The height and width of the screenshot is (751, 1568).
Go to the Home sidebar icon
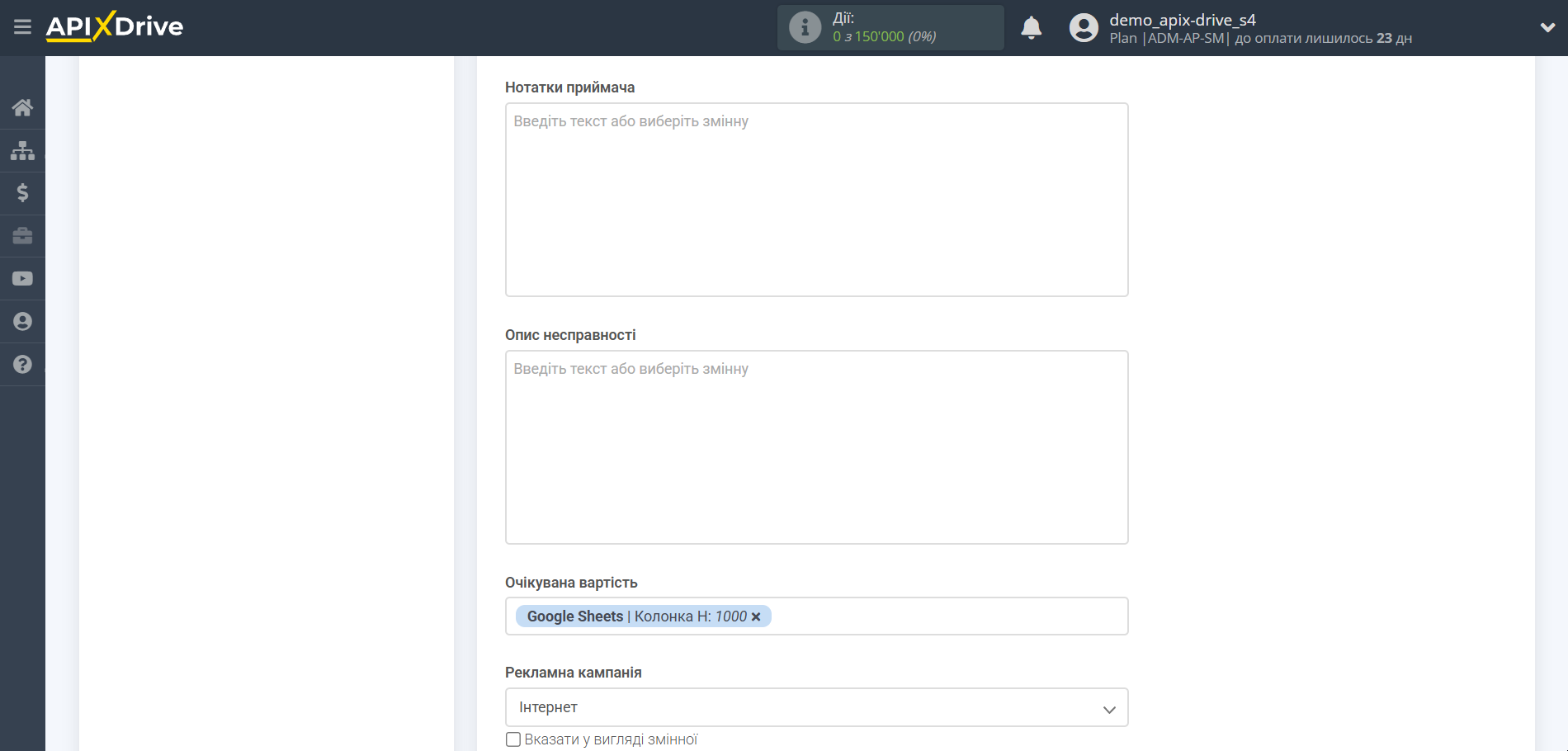(x=22, y=107)
